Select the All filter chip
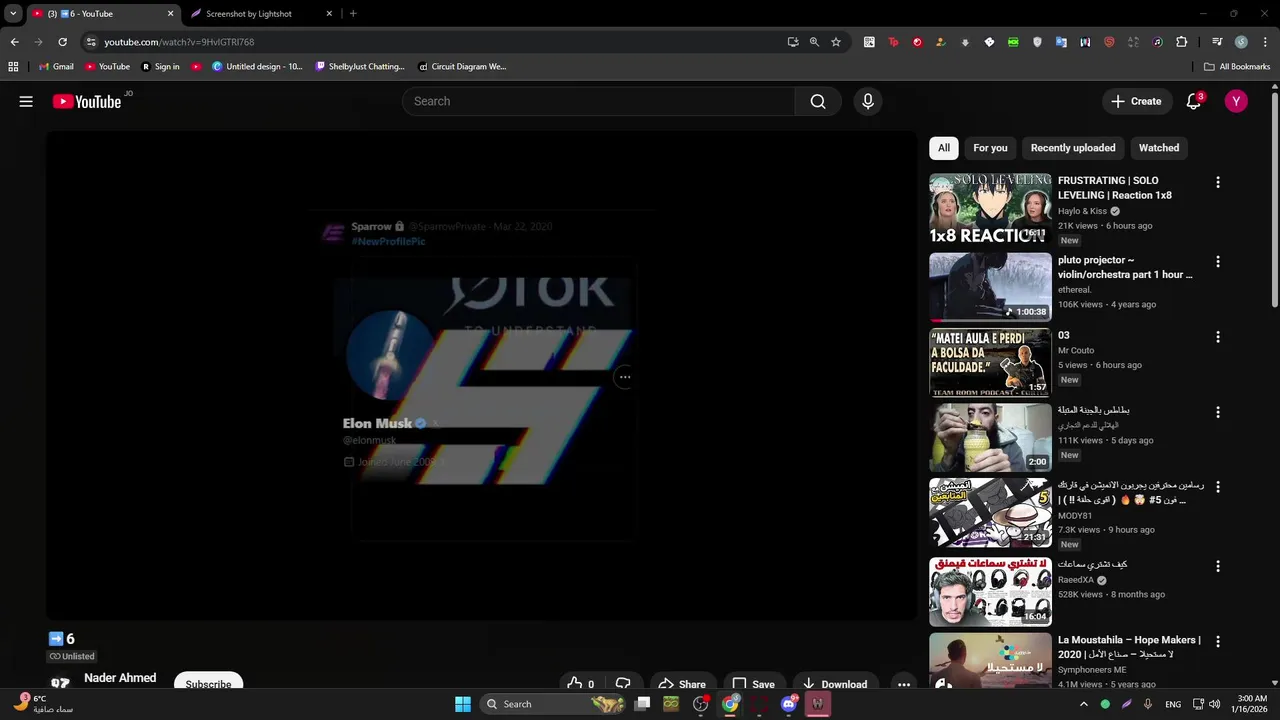 (943, 148)
